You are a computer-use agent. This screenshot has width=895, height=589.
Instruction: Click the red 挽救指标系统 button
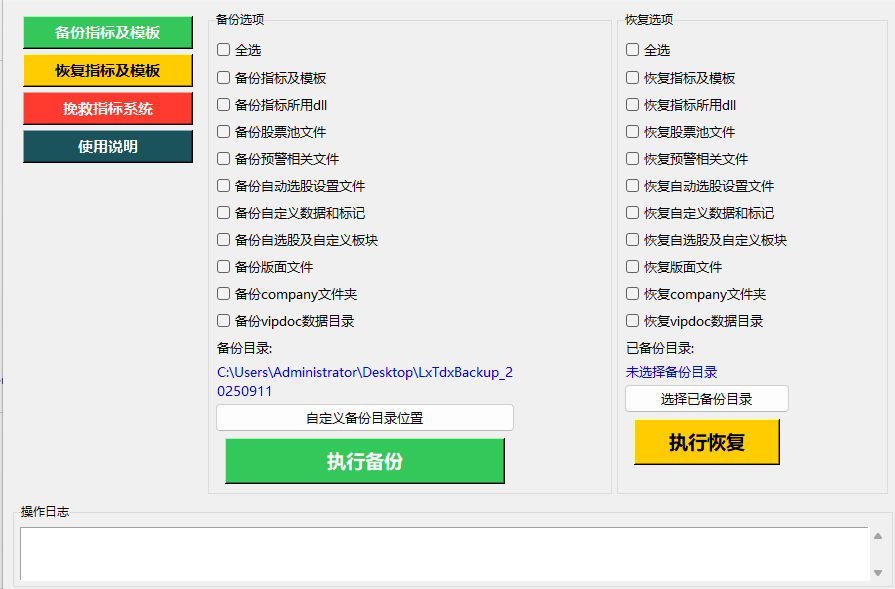coord(108,108)
